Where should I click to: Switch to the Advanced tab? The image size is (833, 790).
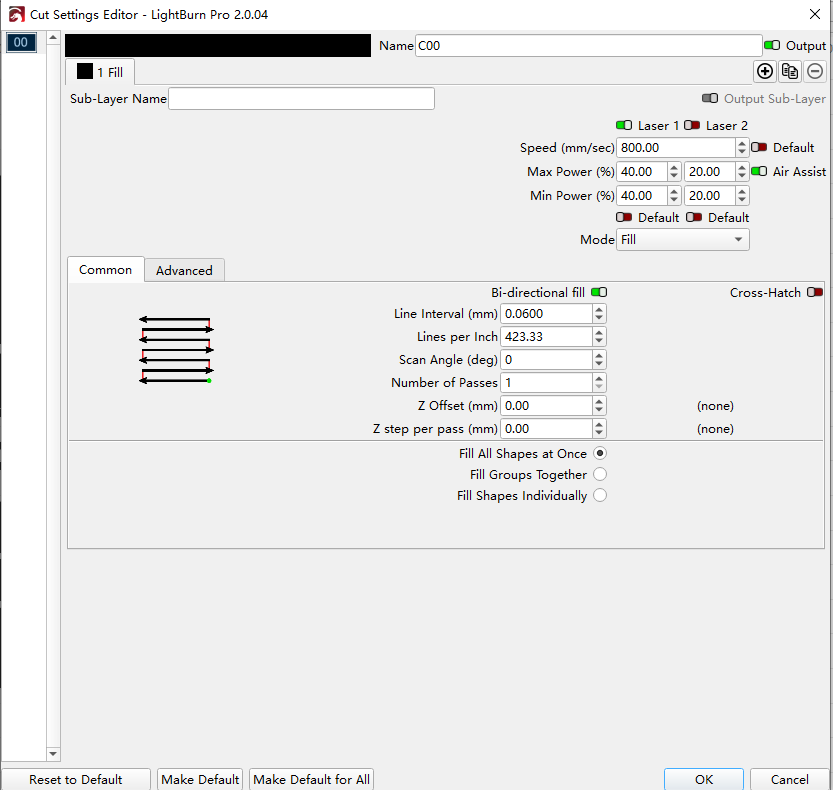click(184, 270)
